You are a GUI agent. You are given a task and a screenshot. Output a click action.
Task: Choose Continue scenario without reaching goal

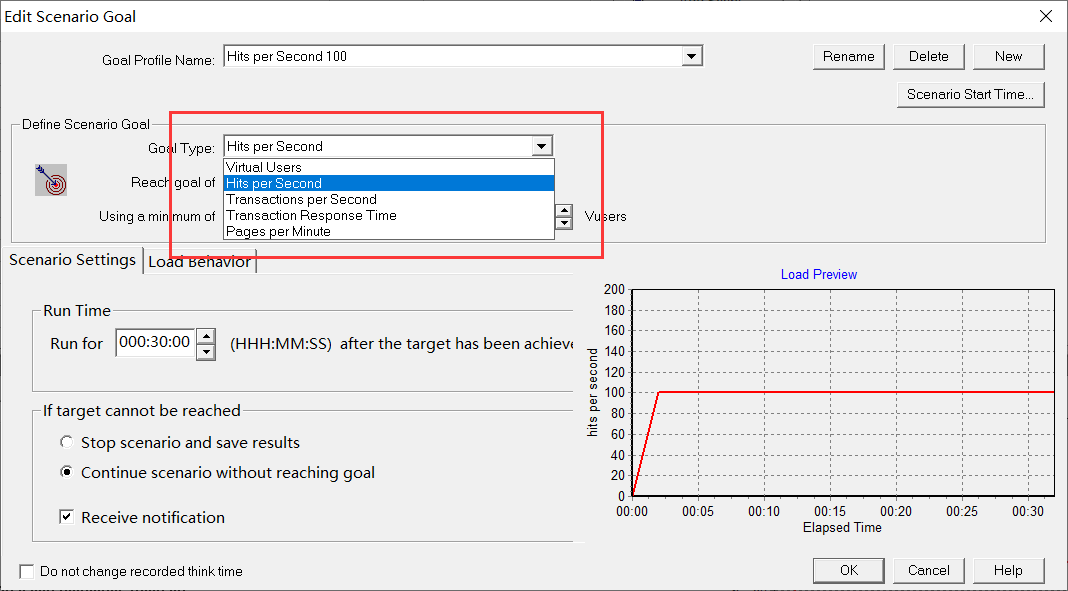click(67, 472)
